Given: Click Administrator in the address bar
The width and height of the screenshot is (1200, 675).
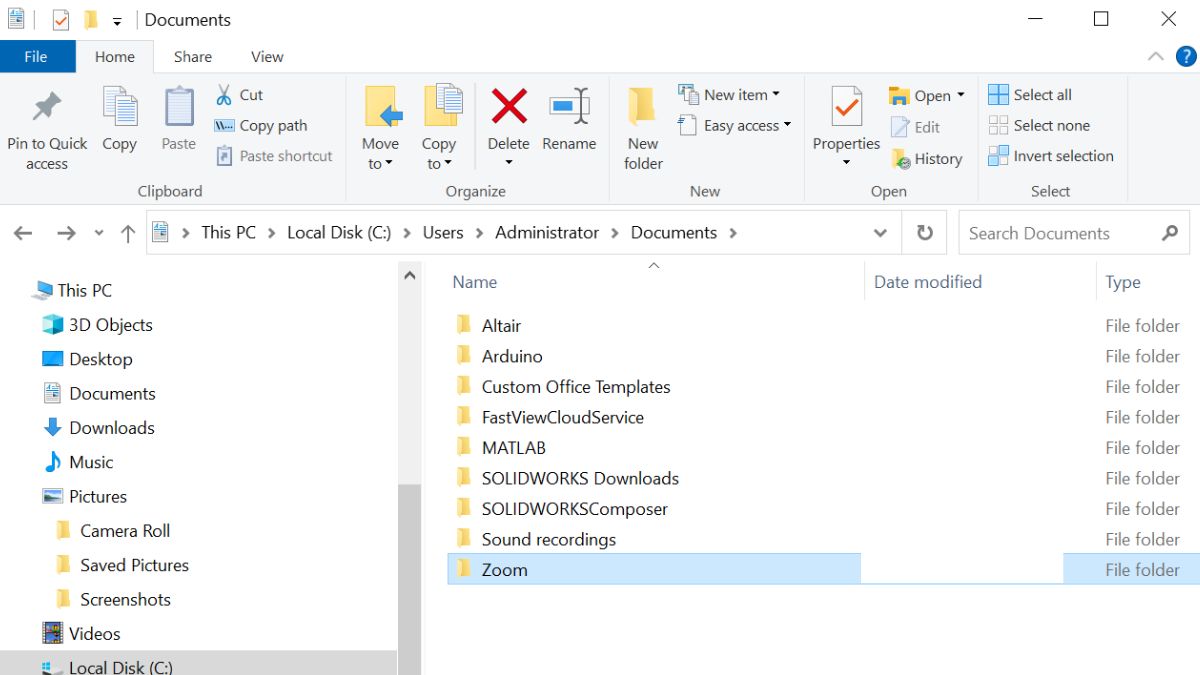Looking at the screenshot, I should pyautogui.click(x=547, y=232).
